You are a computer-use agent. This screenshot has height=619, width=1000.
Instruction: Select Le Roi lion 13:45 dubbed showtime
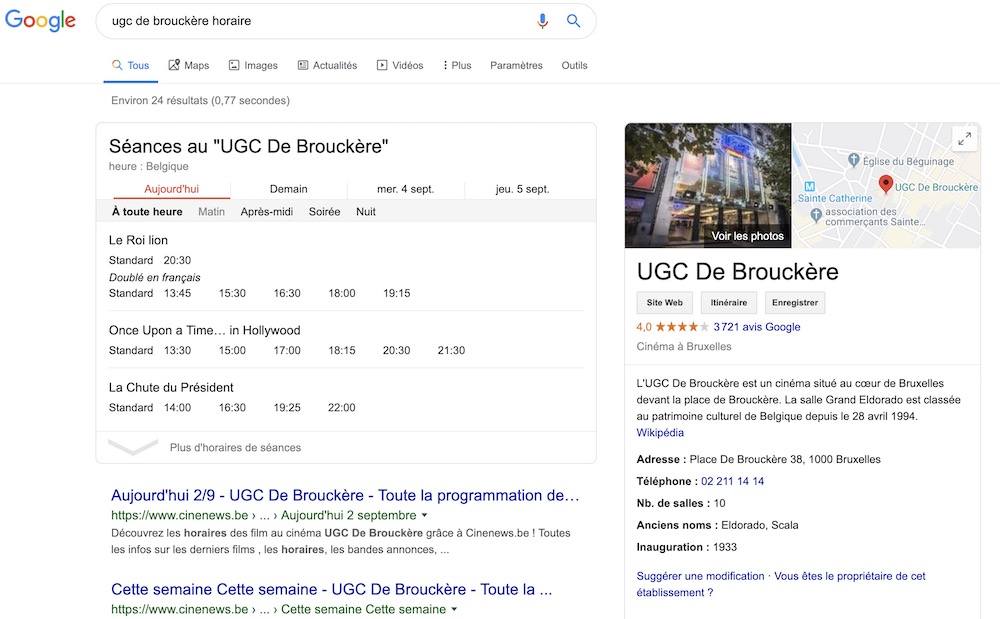(x=177, y=293)
